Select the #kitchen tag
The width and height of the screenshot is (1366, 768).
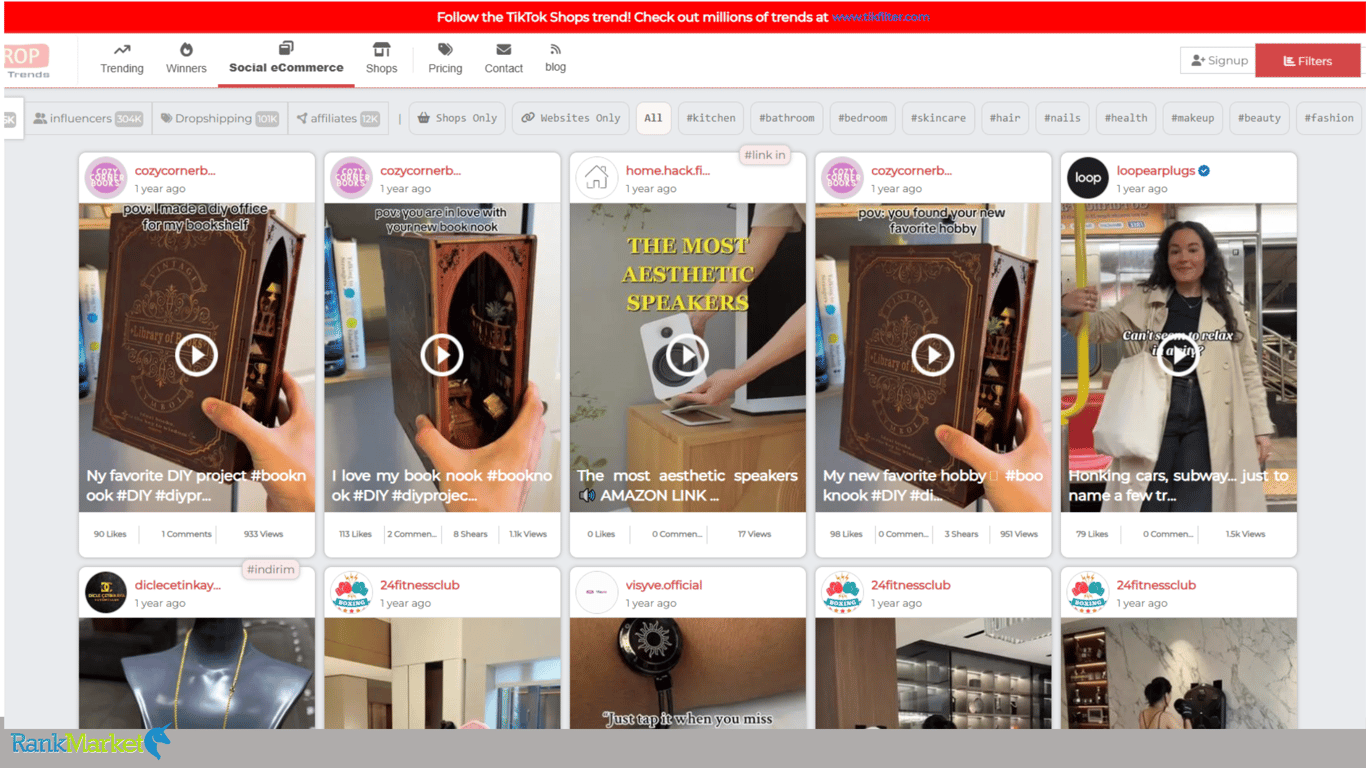711,118
